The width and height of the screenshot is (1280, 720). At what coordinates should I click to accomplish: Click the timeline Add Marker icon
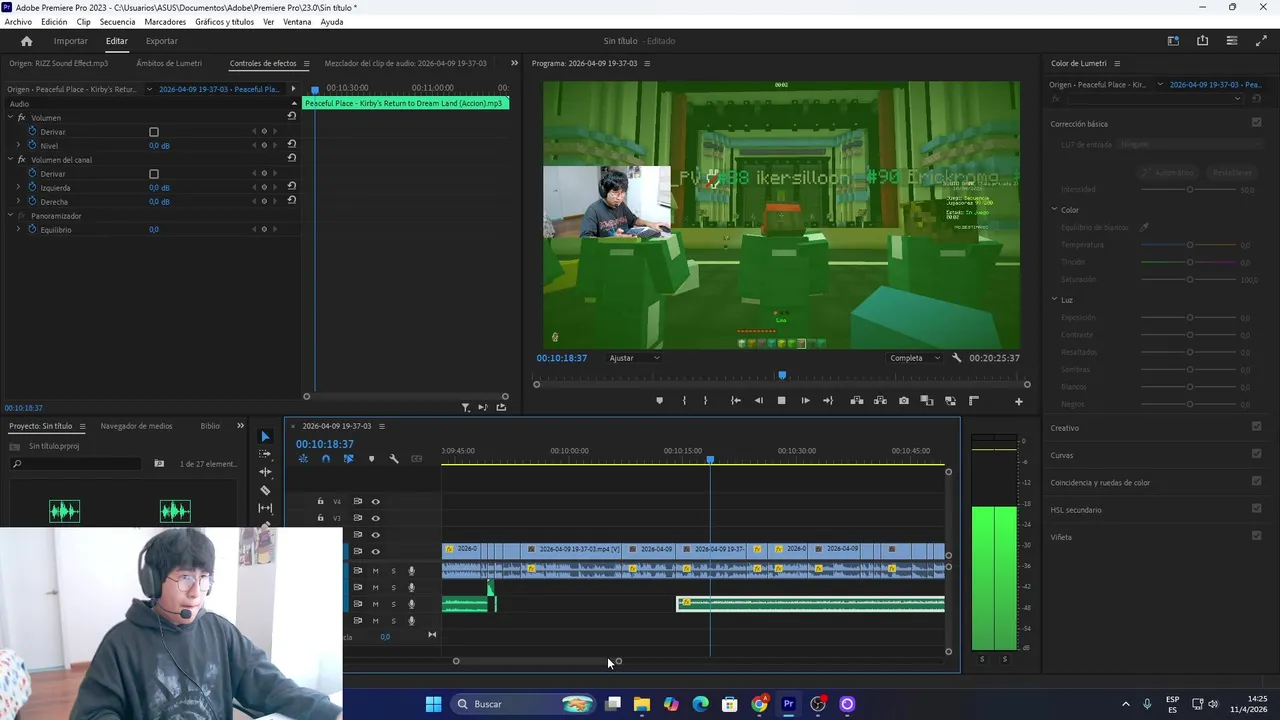pos(371,459)
